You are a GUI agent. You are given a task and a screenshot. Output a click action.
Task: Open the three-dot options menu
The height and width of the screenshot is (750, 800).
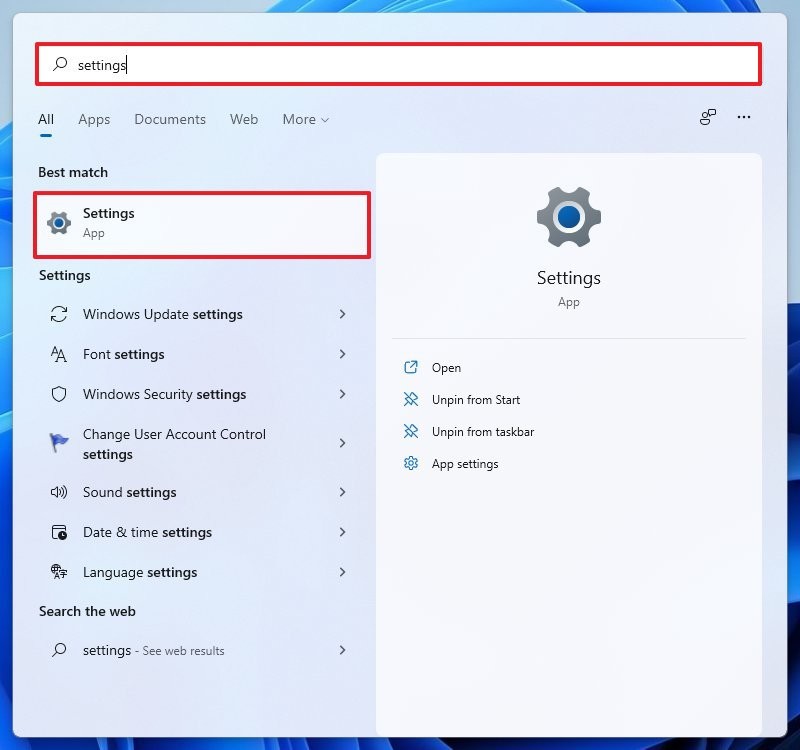click(x=744, y=117)
